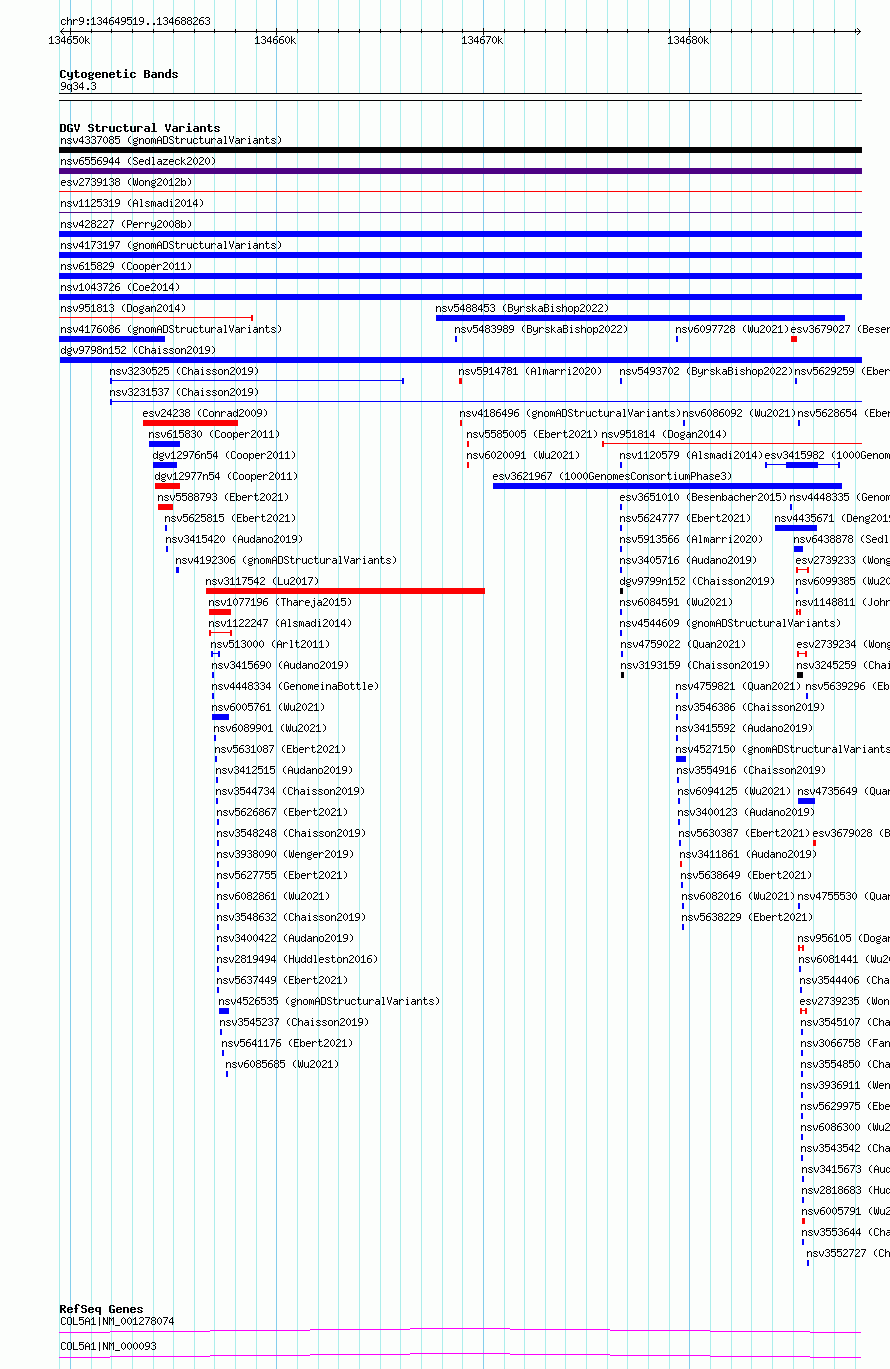890x1369 pixels.
Task: Click nsv2819494 (Huddleston2016) label
Action: [x=297, y=959]
